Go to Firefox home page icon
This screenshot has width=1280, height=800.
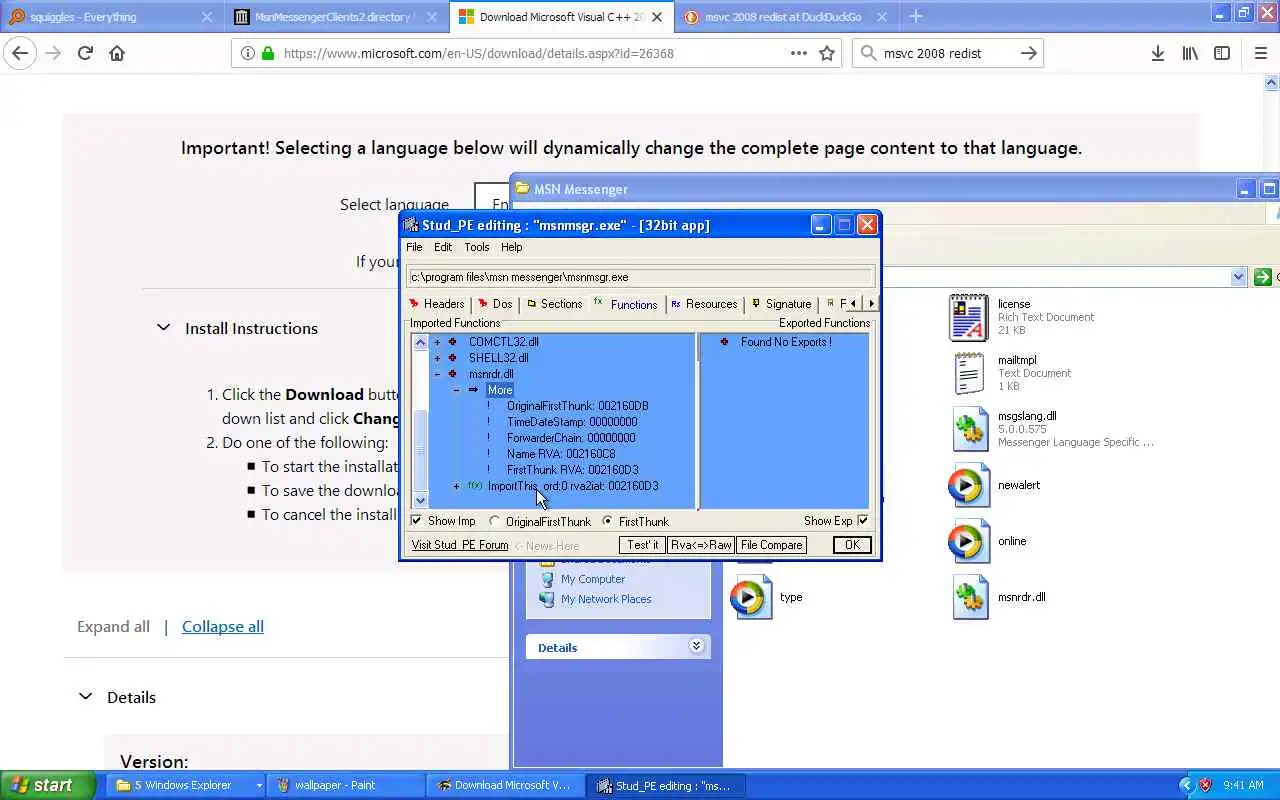117,53
